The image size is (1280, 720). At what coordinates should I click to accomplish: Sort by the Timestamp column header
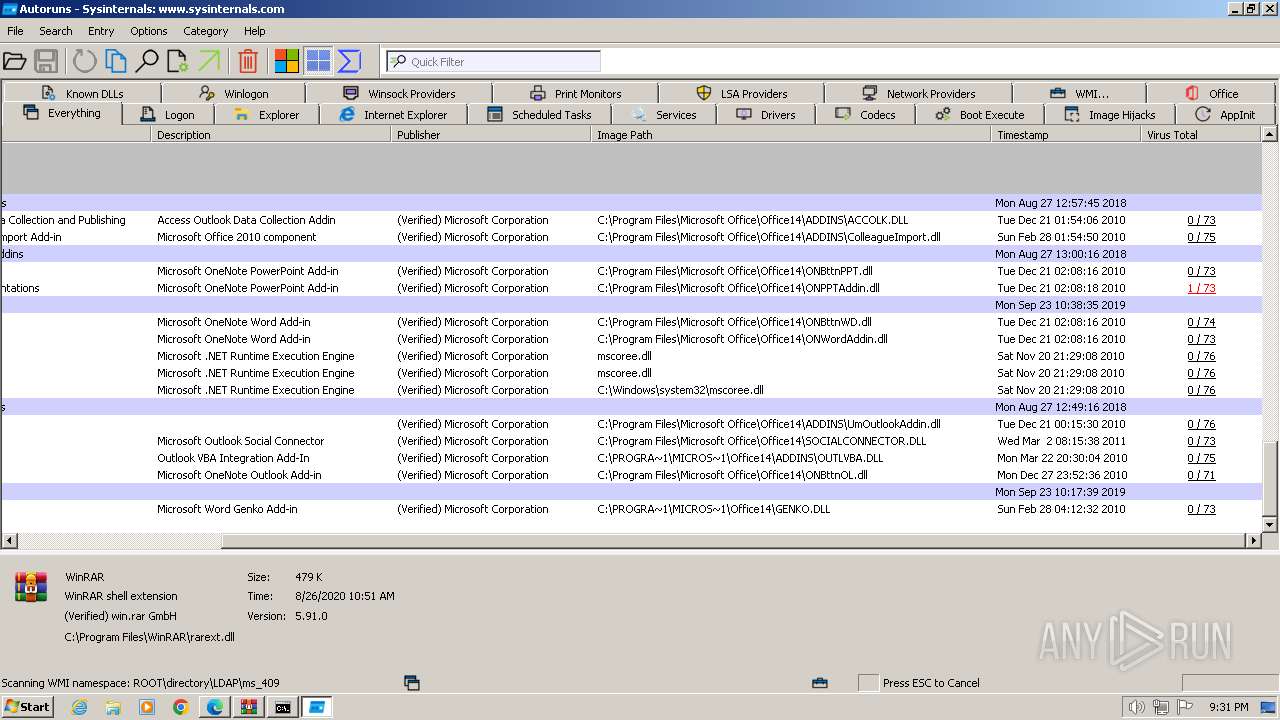pyautogui.click(x=1066, y=134)
